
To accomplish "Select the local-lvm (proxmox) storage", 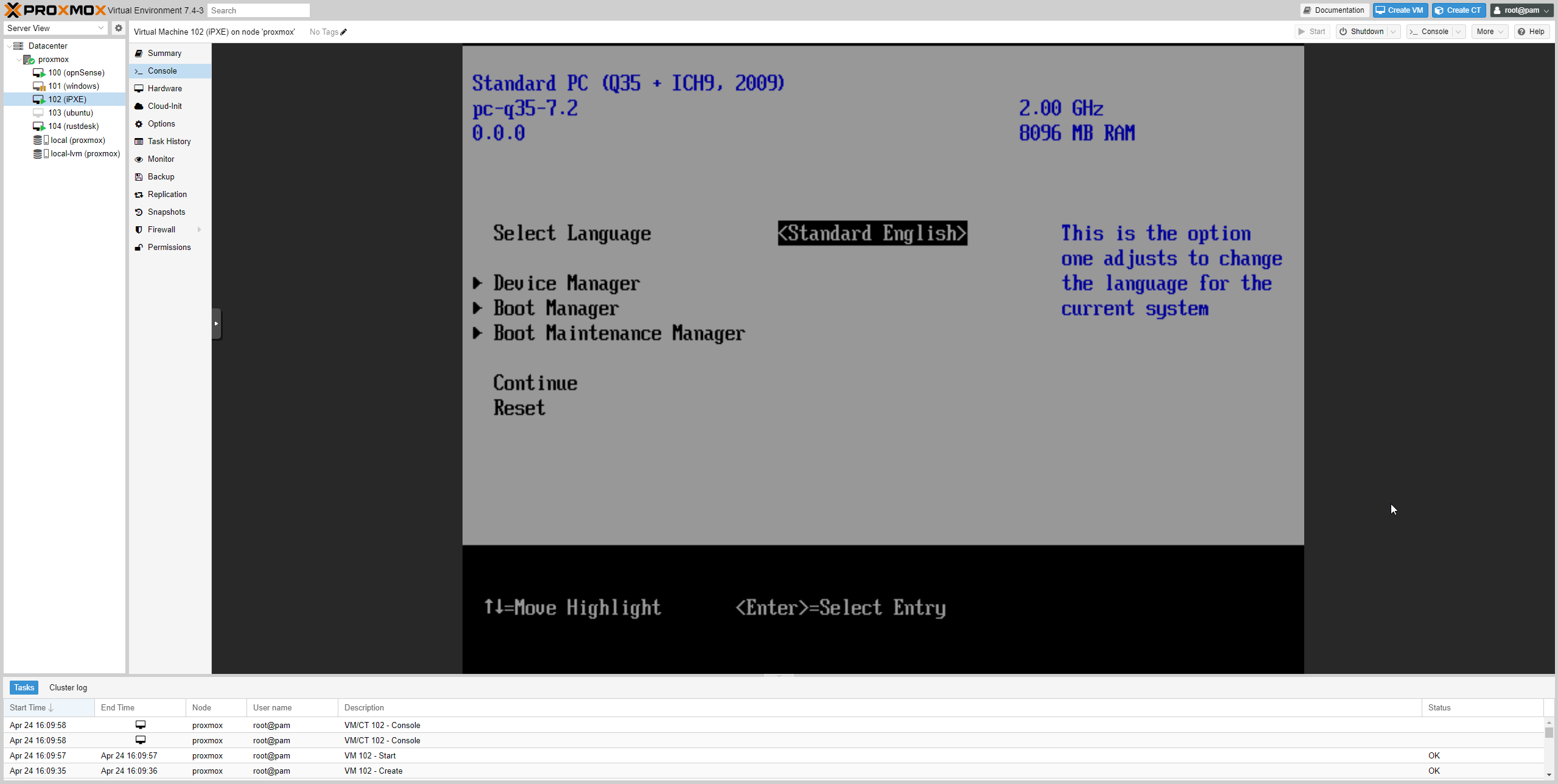I will pos(85,154).
